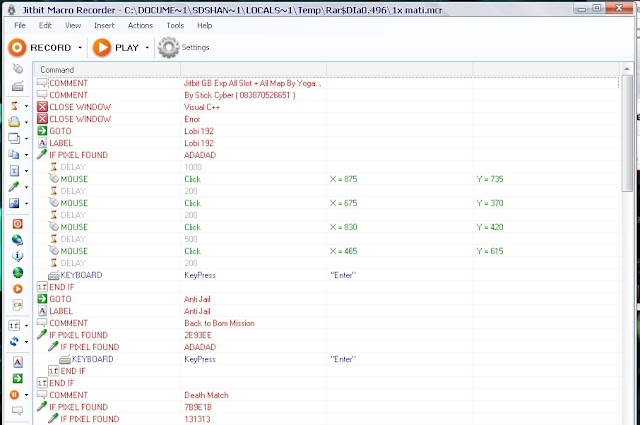Insert window command from sidebar
The width and height of the screenshot is (640, 425).
pos(14,138)
